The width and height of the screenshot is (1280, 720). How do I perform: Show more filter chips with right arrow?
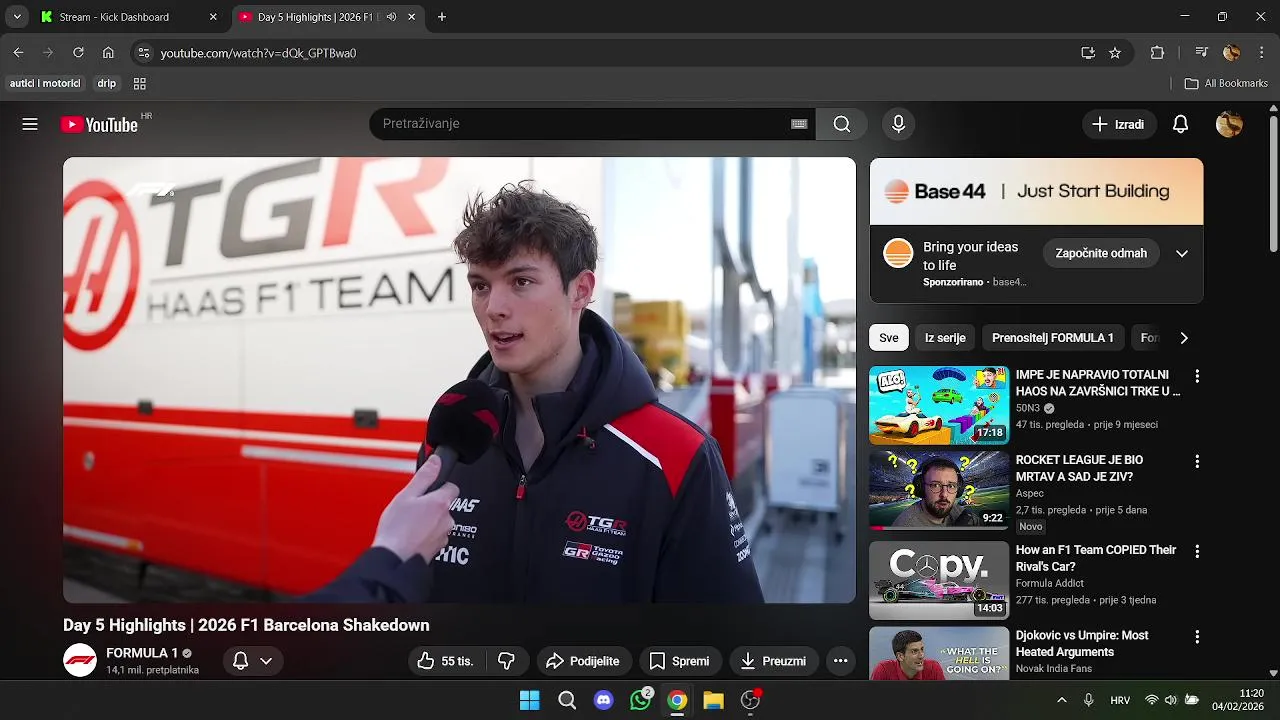coord(1183,338)
